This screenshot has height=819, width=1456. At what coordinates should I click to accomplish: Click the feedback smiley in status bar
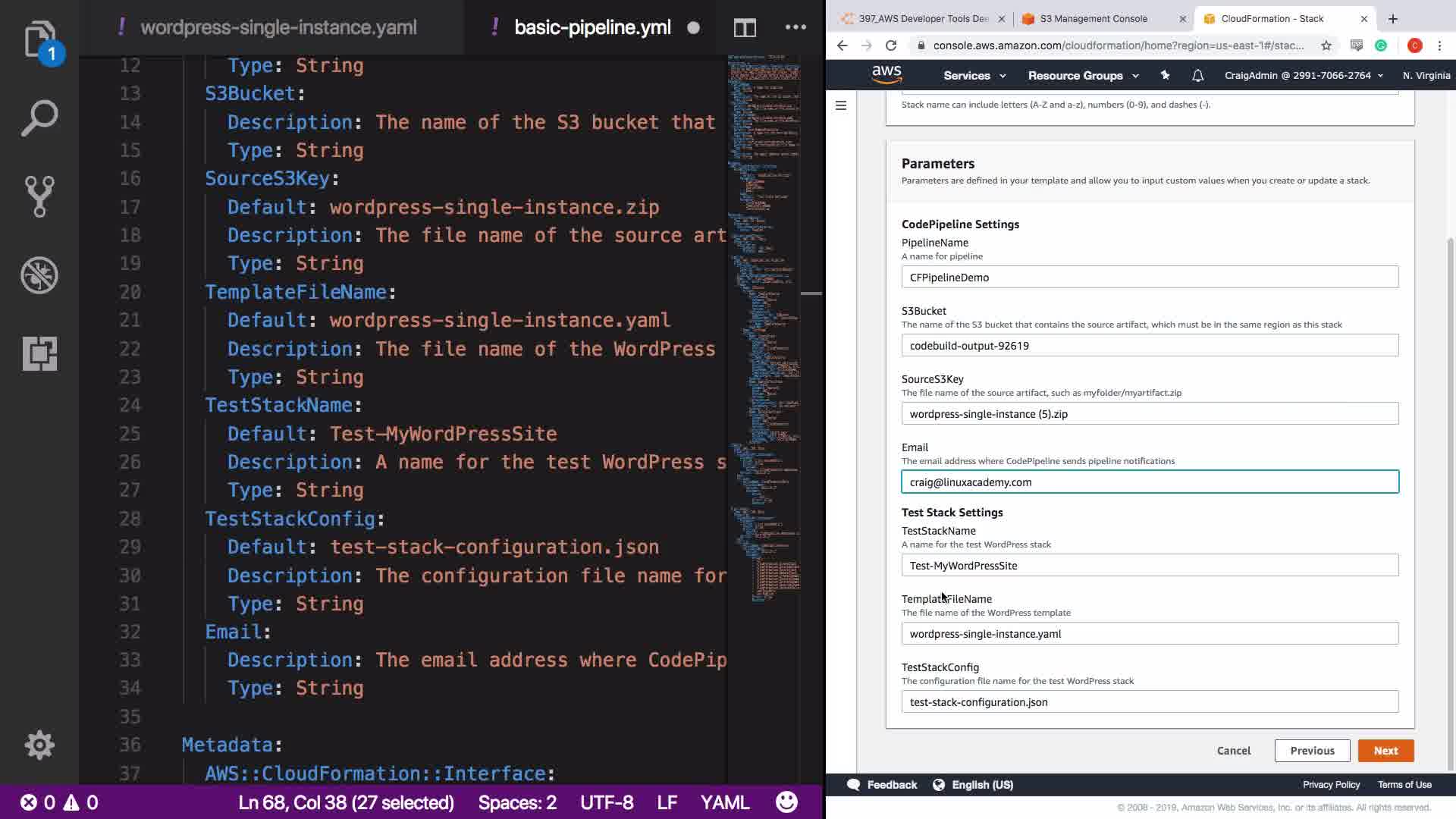pos(786,802)
